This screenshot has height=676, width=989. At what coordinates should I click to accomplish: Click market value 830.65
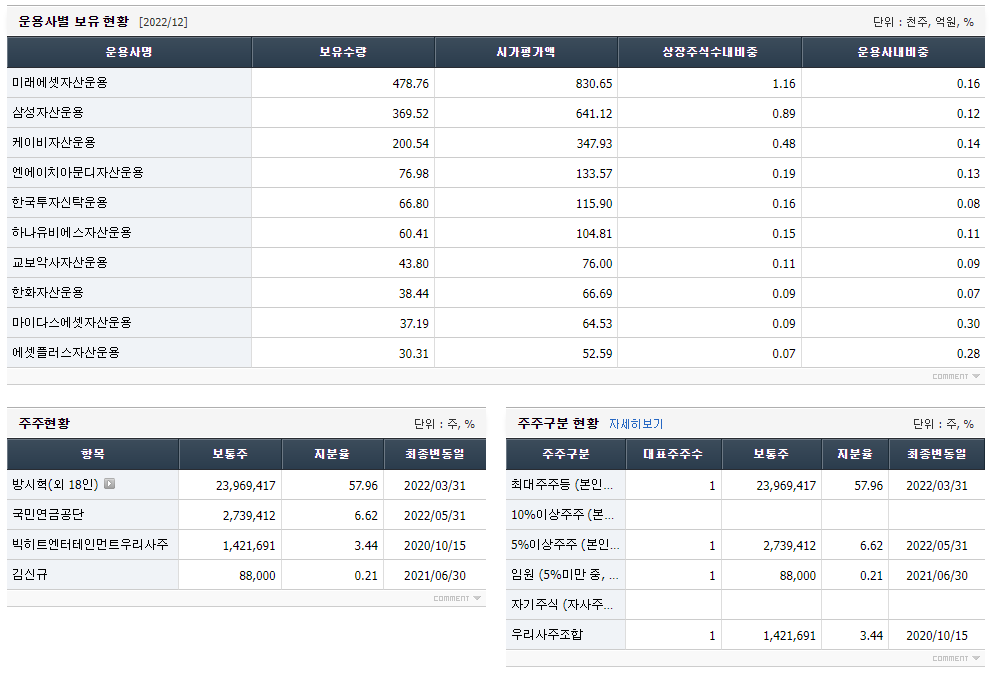pos(594,83)
